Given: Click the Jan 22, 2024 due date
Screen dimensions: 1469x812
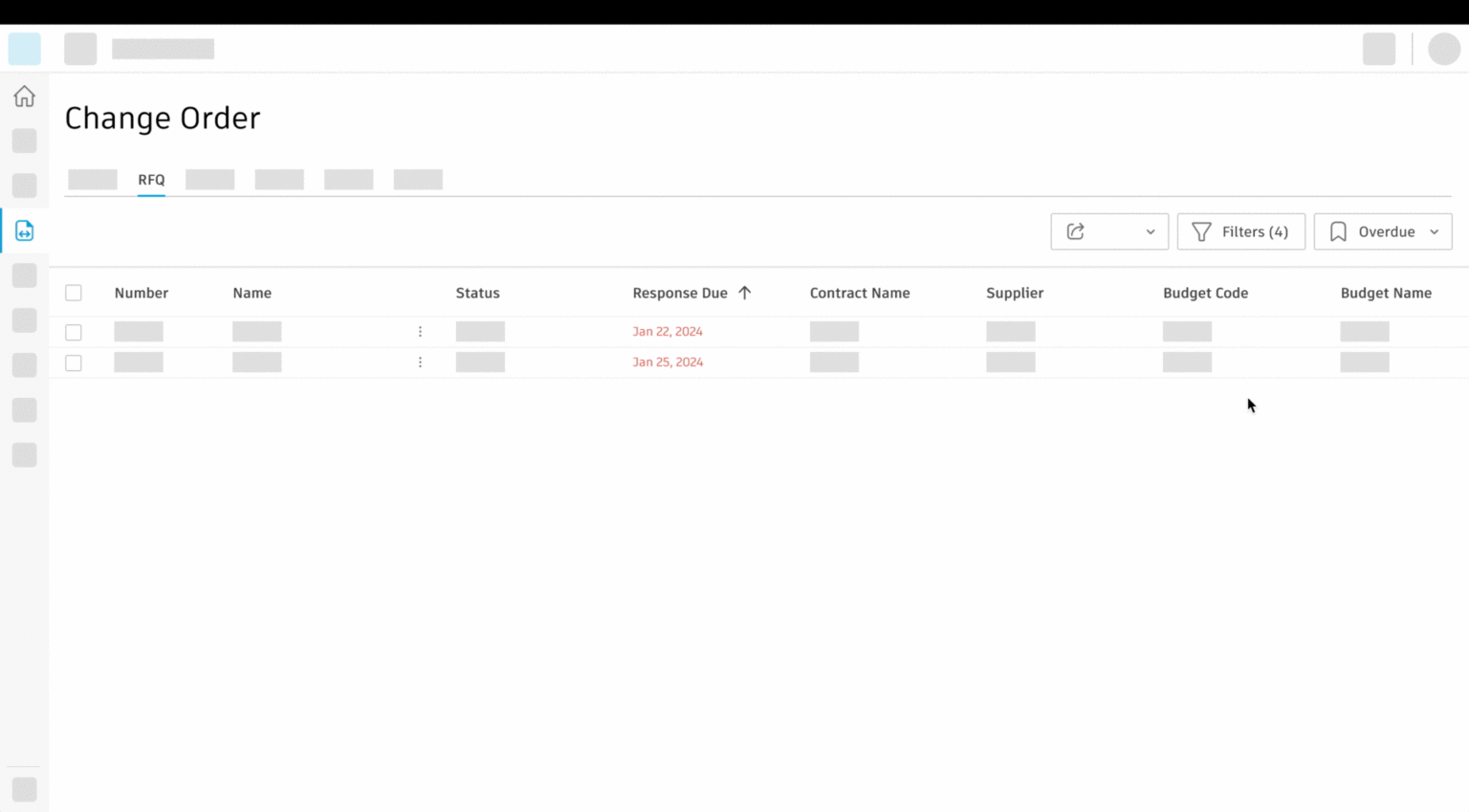Looking at the screenshot, I should (668, 332).
